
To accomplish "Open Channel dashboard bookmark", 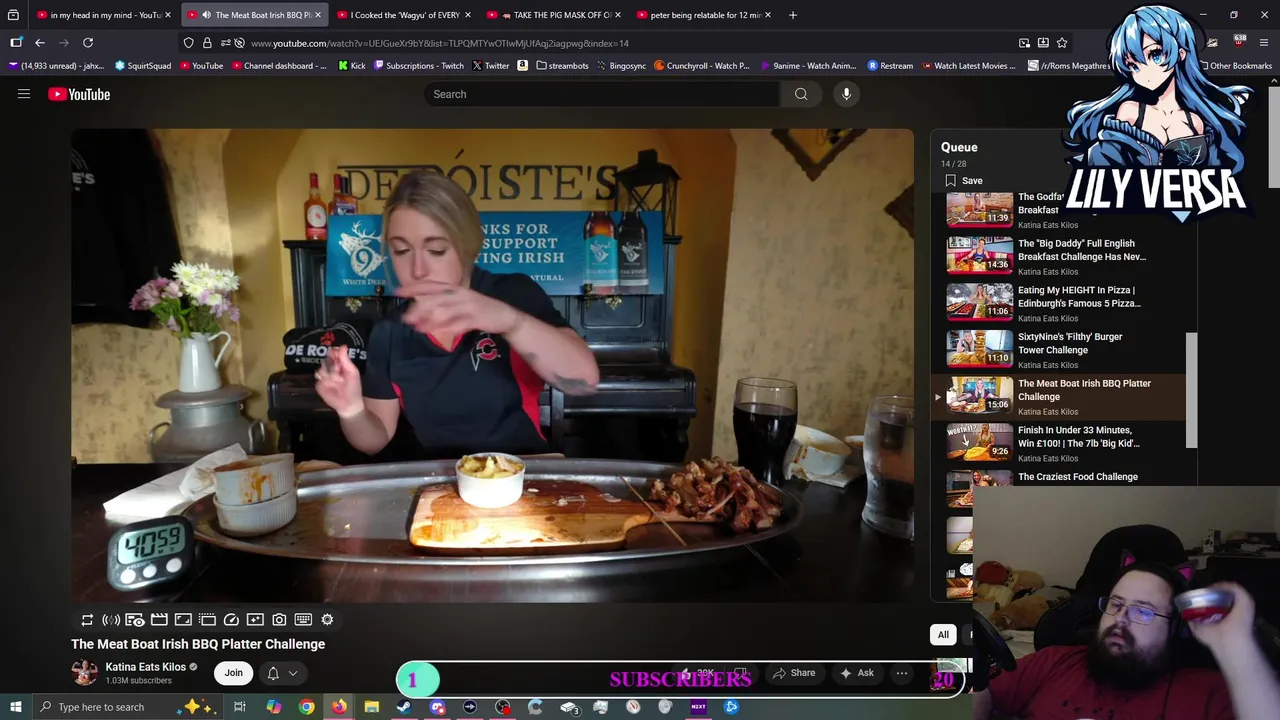I will click(x=279, y=66).
